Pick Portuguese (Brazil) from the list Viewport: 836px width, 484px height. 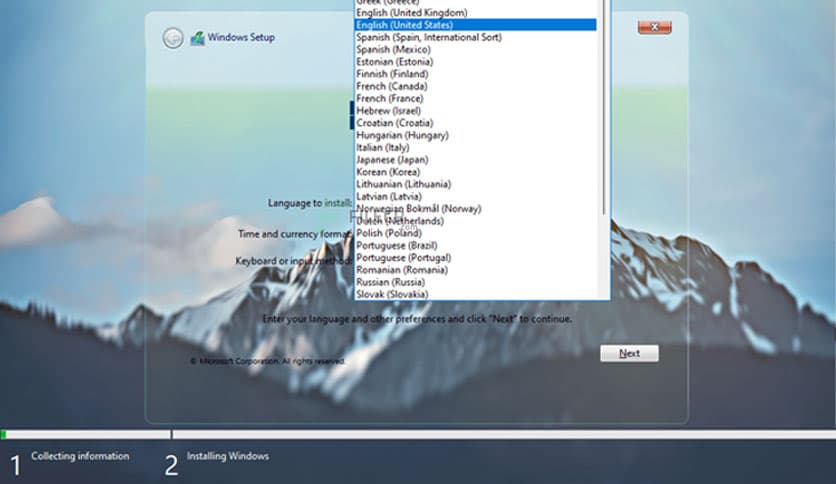pyautogui.click(x=476, y=245)
